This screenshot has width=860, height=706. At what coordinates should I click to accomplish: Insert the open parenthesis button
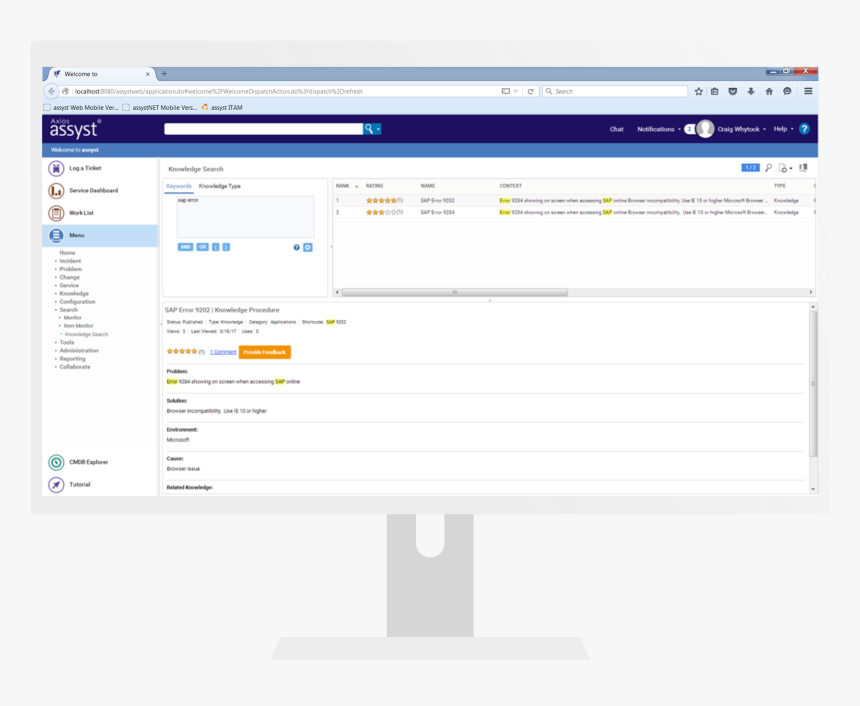pos(216,247)
